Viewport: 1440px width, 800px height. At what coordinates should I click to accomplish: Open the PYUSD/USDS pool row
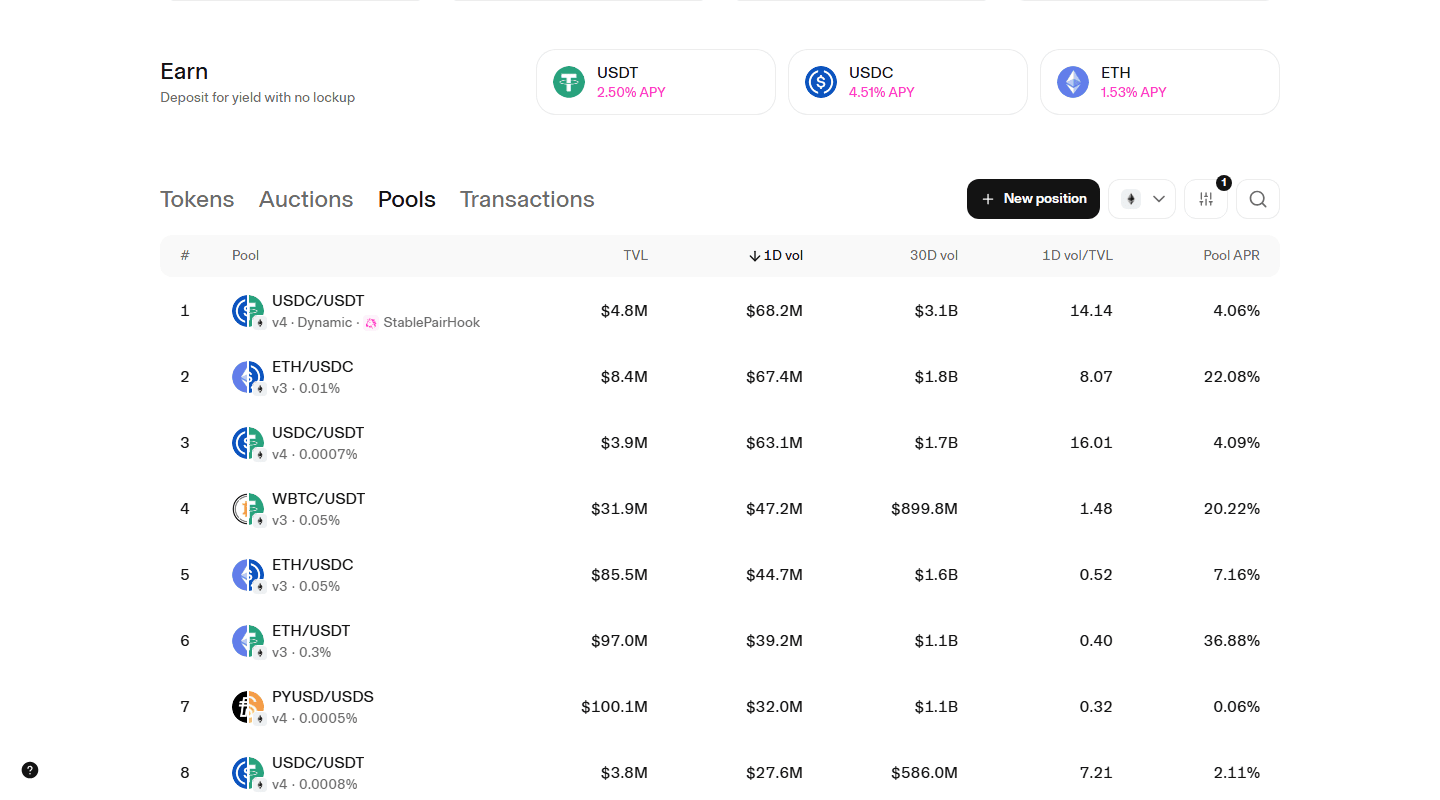[720, 707]
